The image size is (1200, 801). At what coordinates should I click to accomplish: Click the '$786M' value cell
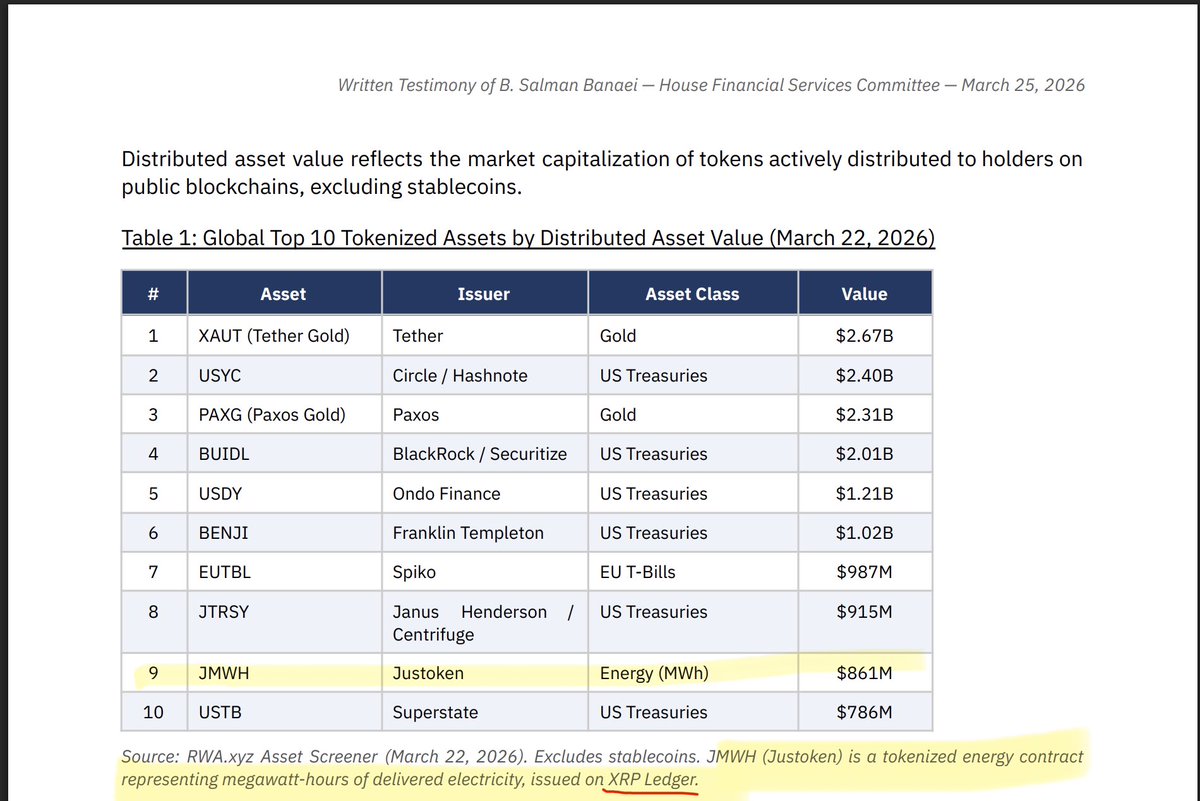[865, 712]
